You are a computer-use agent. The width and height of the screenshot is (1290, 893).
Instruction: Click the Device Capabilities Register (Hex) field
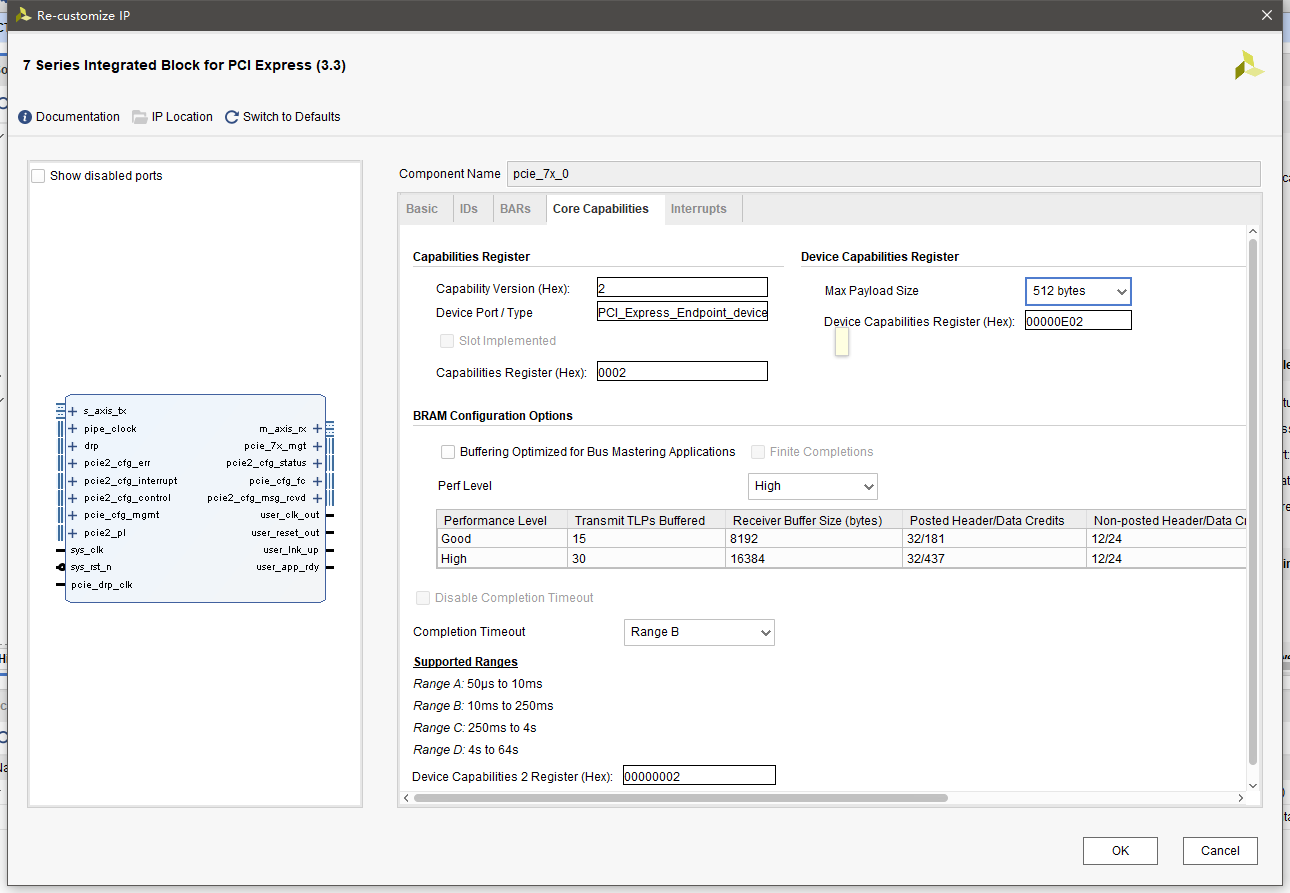pos(1078,321)
